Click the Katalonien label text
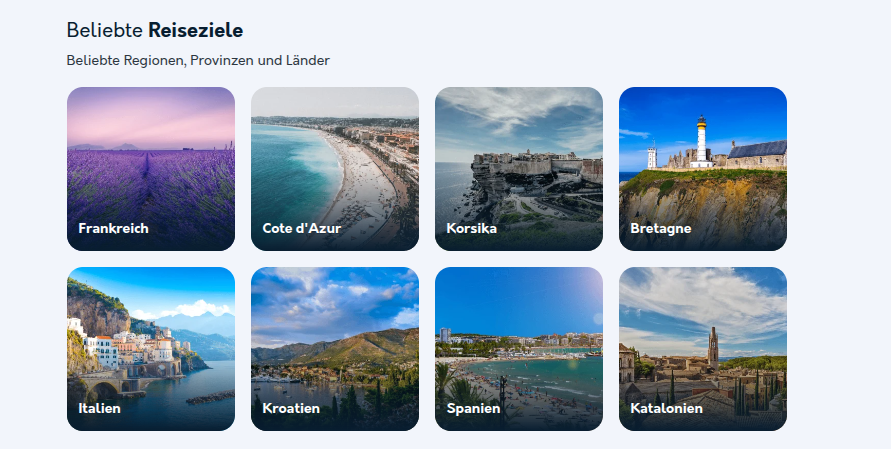This screenshot has height=449, width=891. point(667,409)
